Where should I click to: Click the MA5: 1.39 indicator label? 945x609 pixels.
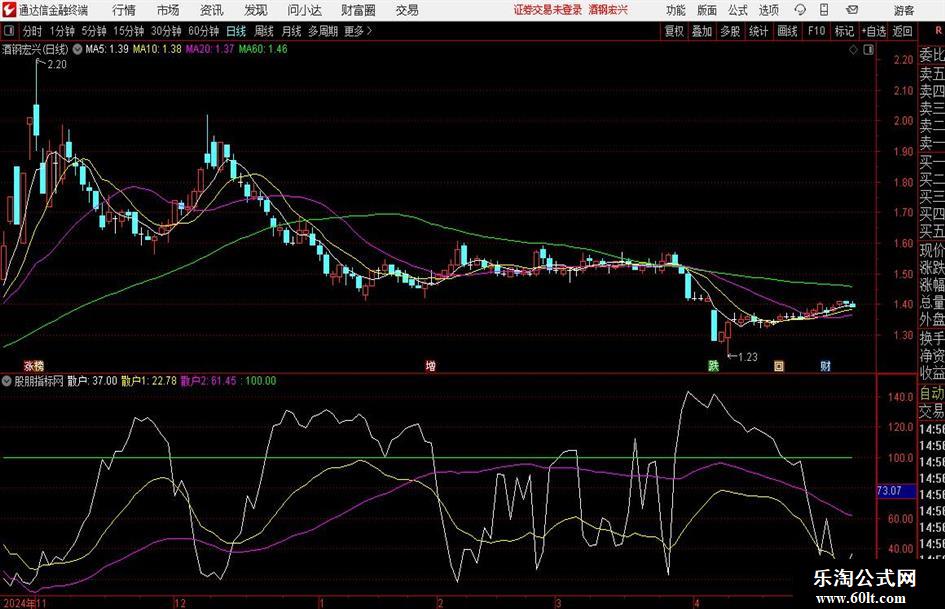coord(107,49)
